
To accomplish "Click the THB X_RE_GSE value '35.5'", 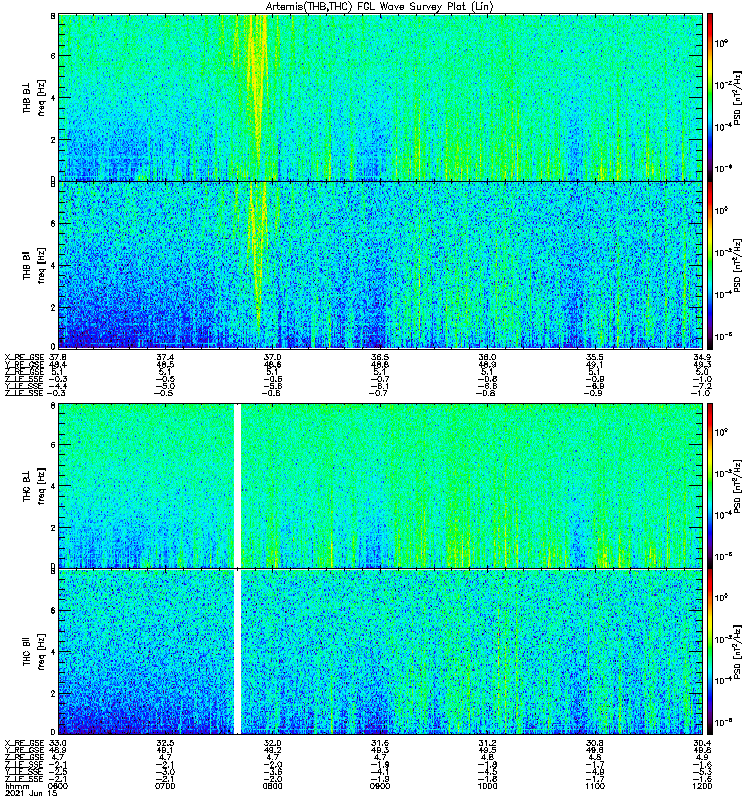I will tap(595, 357).
